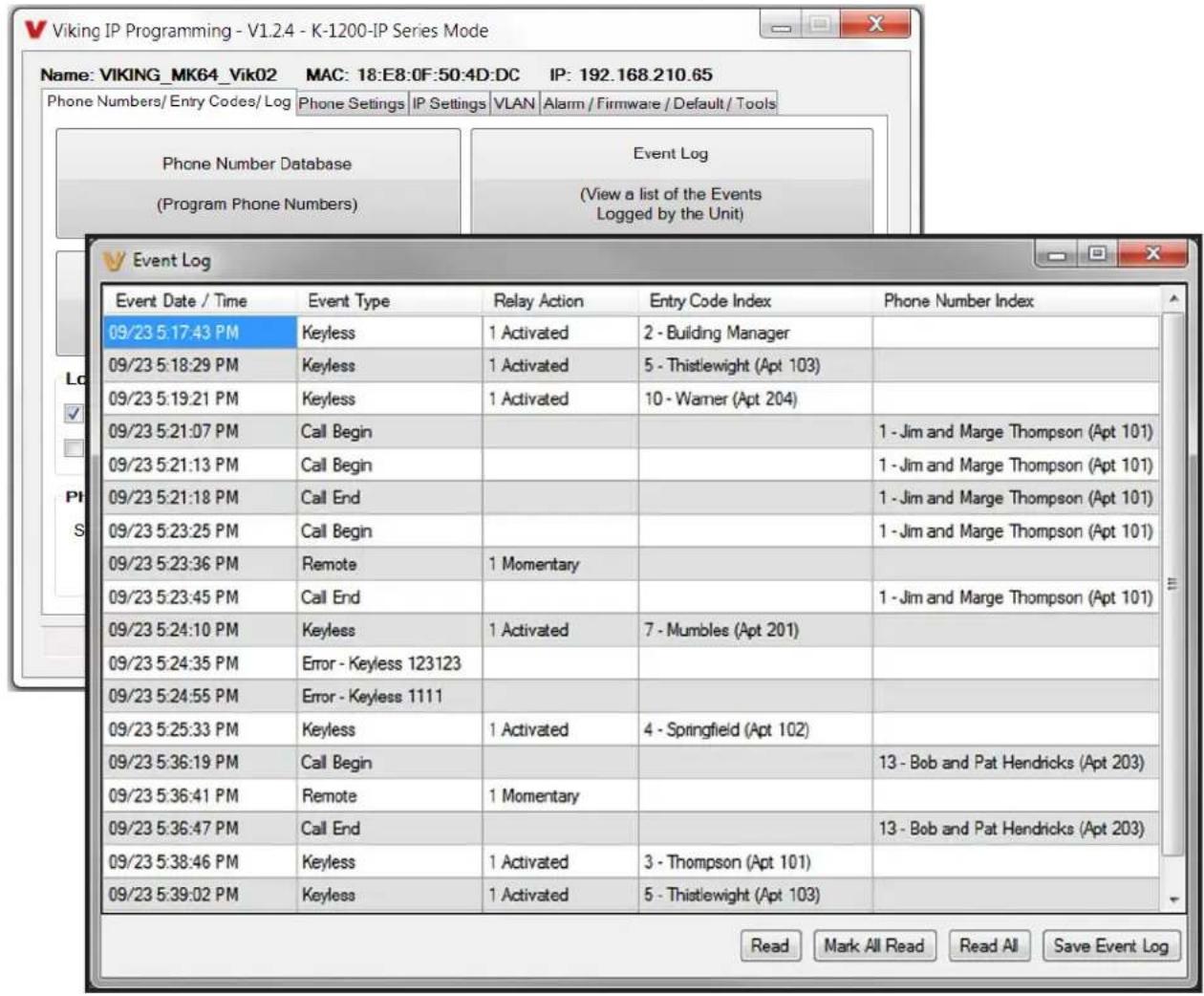The image size is (1204, 996).
Task: Select the 09/23 5:17:43 PM row
Action: pos(632,333)
